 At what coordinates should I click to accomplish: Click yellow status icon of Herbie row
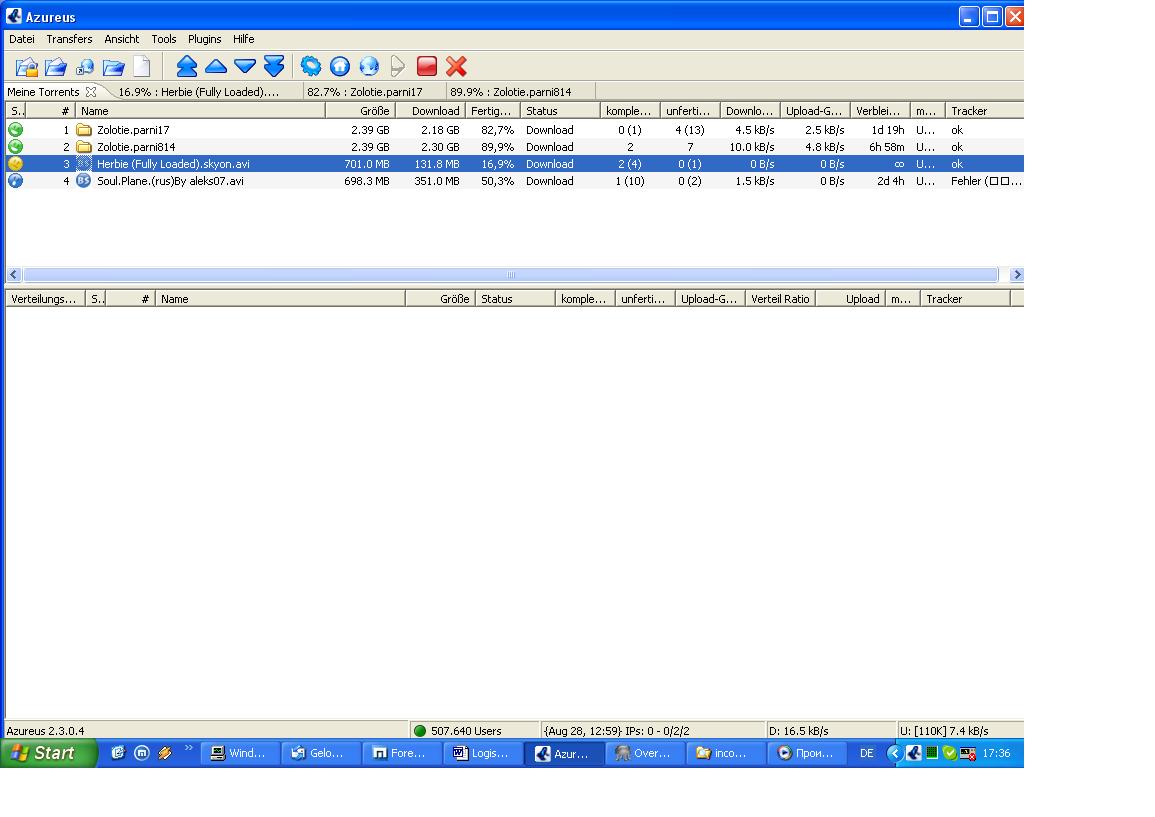(x=15, y=164)
